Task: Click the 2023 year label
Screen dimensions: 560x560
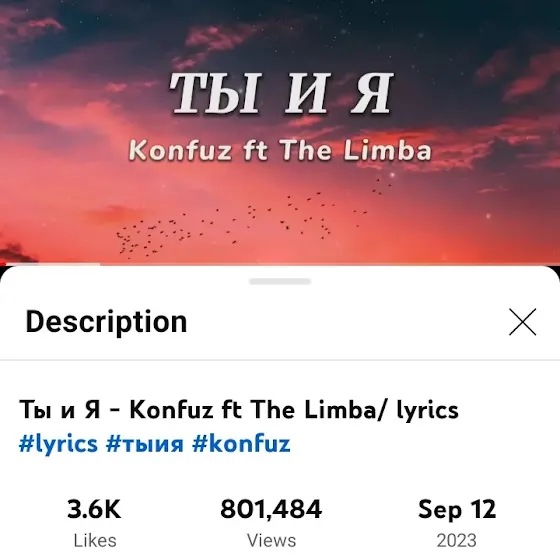Action: (x=457, y=541)
